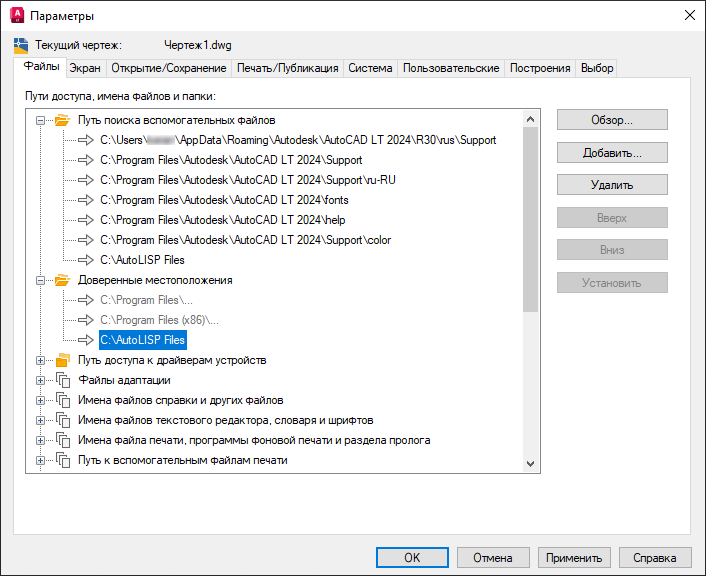The height and width of the screenshot is (576, 706).
Task: Select the path ending in 2024\fonts
Action: 224,200
